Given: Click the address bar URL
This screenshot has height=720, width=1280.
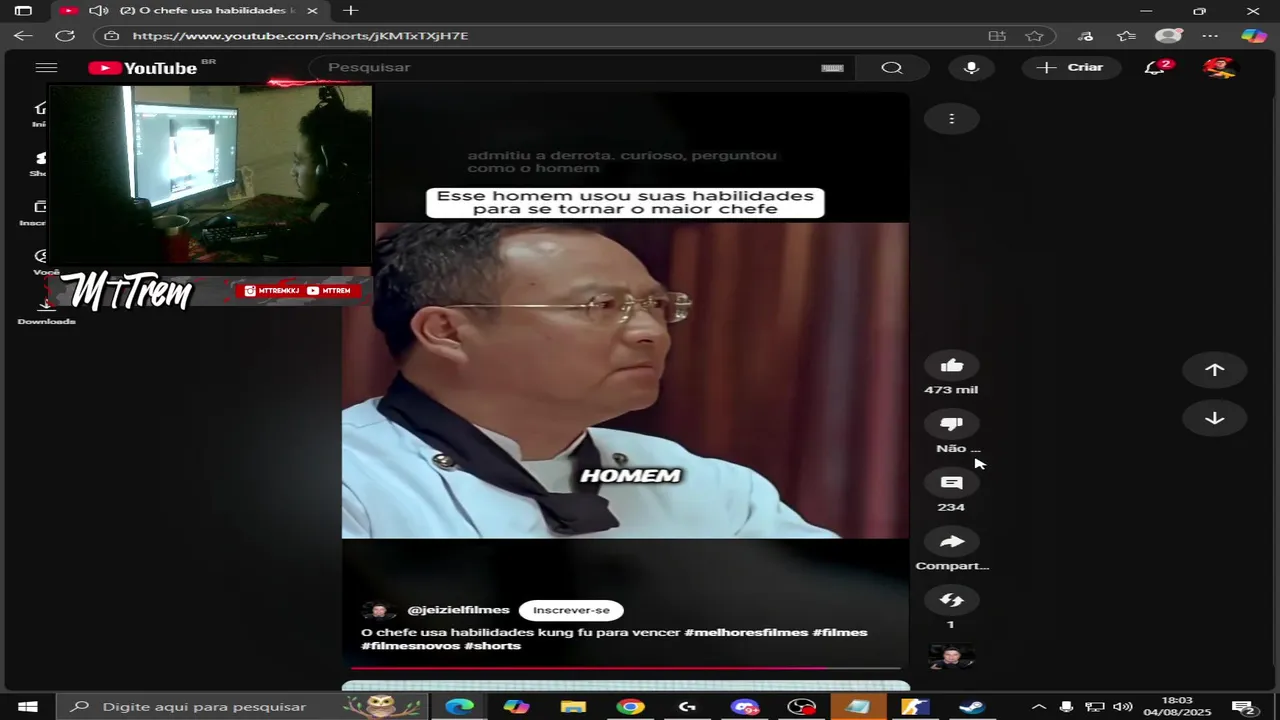Looking at the screenshot, I should (300, 36).
